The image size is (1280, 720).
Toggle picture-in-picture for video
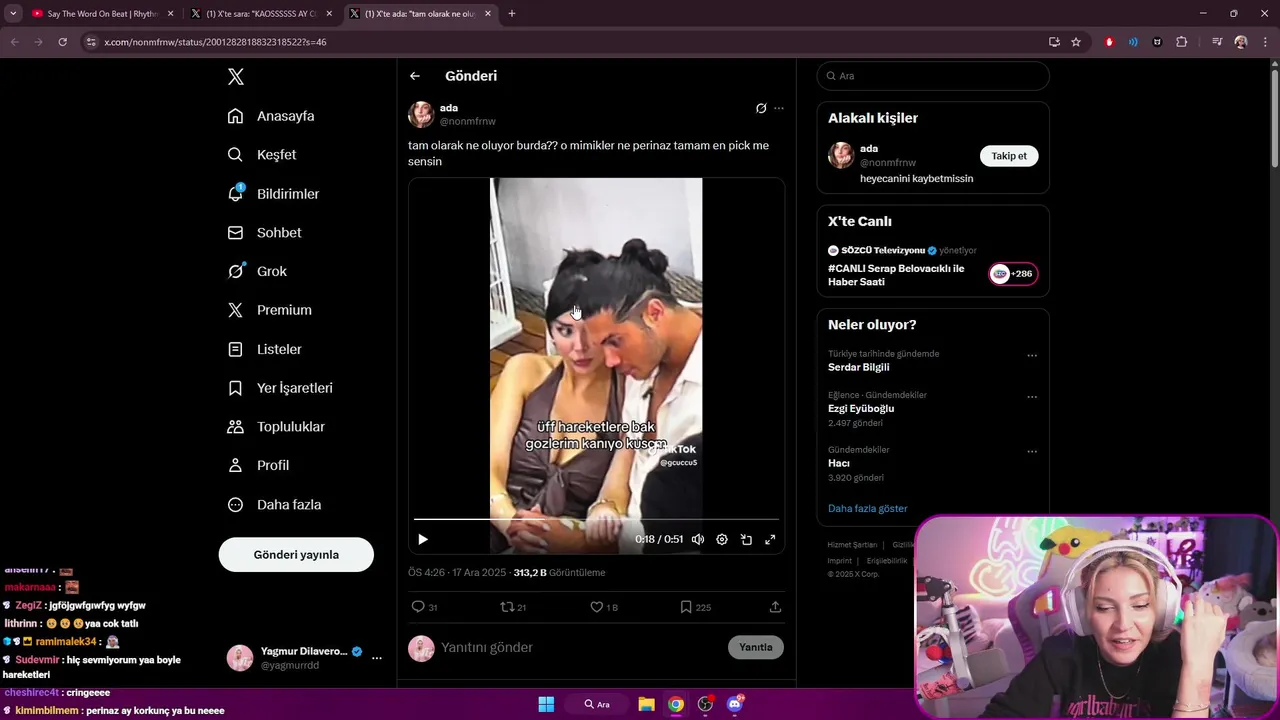746,539
